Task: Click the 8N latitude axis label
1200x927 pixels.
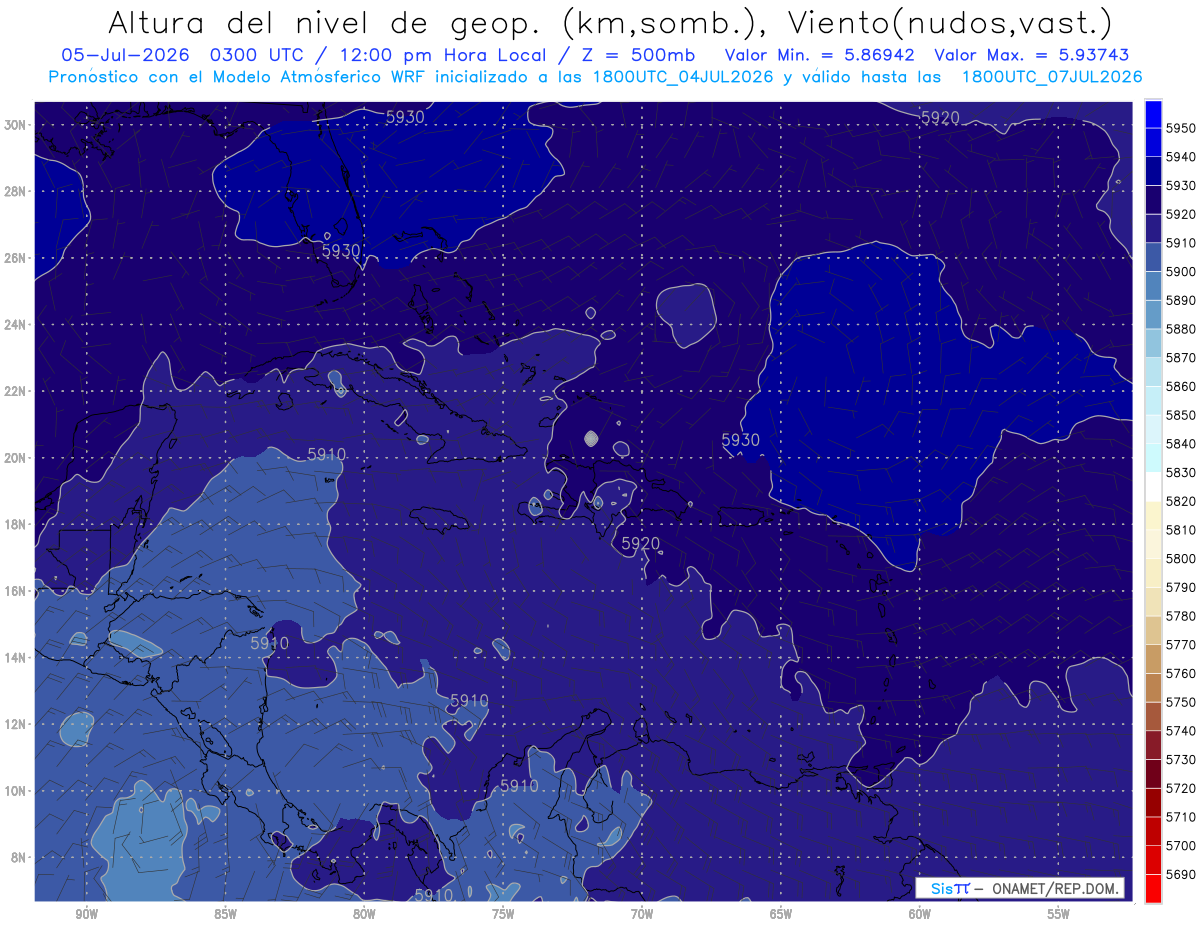Action: [x=18, y=858]
